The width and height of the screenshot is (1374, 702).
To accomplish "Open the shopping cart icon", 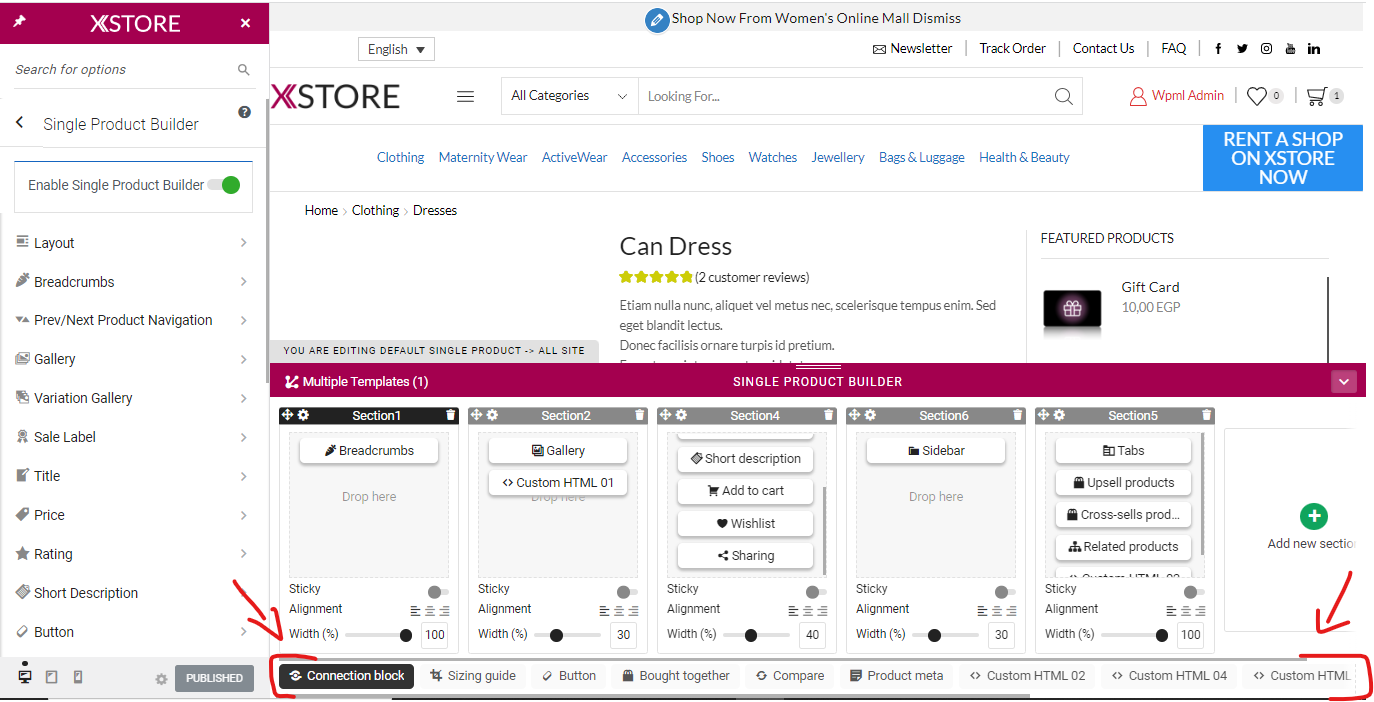I will tap(1316, 96).
